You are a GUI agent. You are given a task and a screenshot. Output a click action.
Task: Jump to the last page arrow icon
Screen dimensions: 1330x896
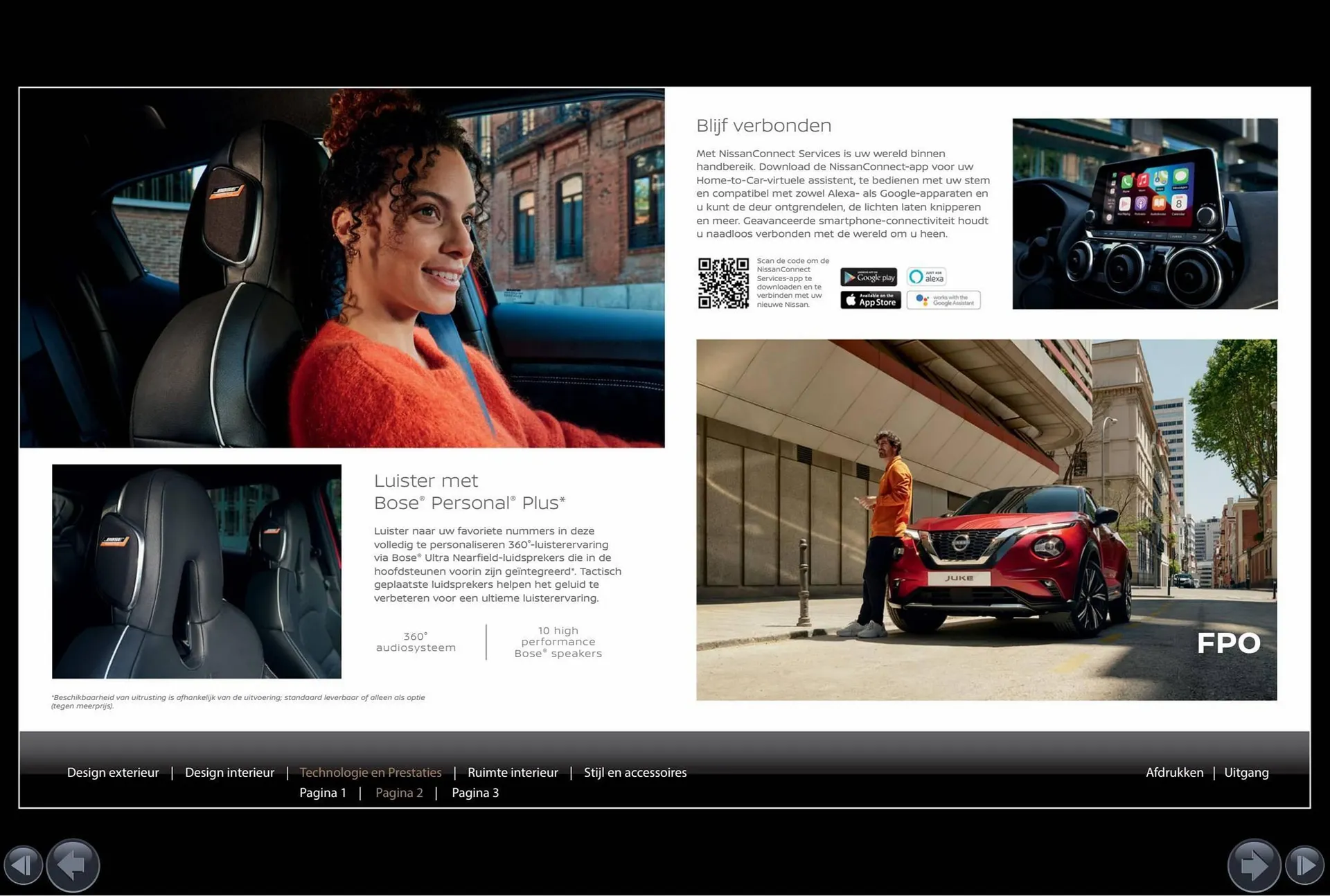[1305, 865]
